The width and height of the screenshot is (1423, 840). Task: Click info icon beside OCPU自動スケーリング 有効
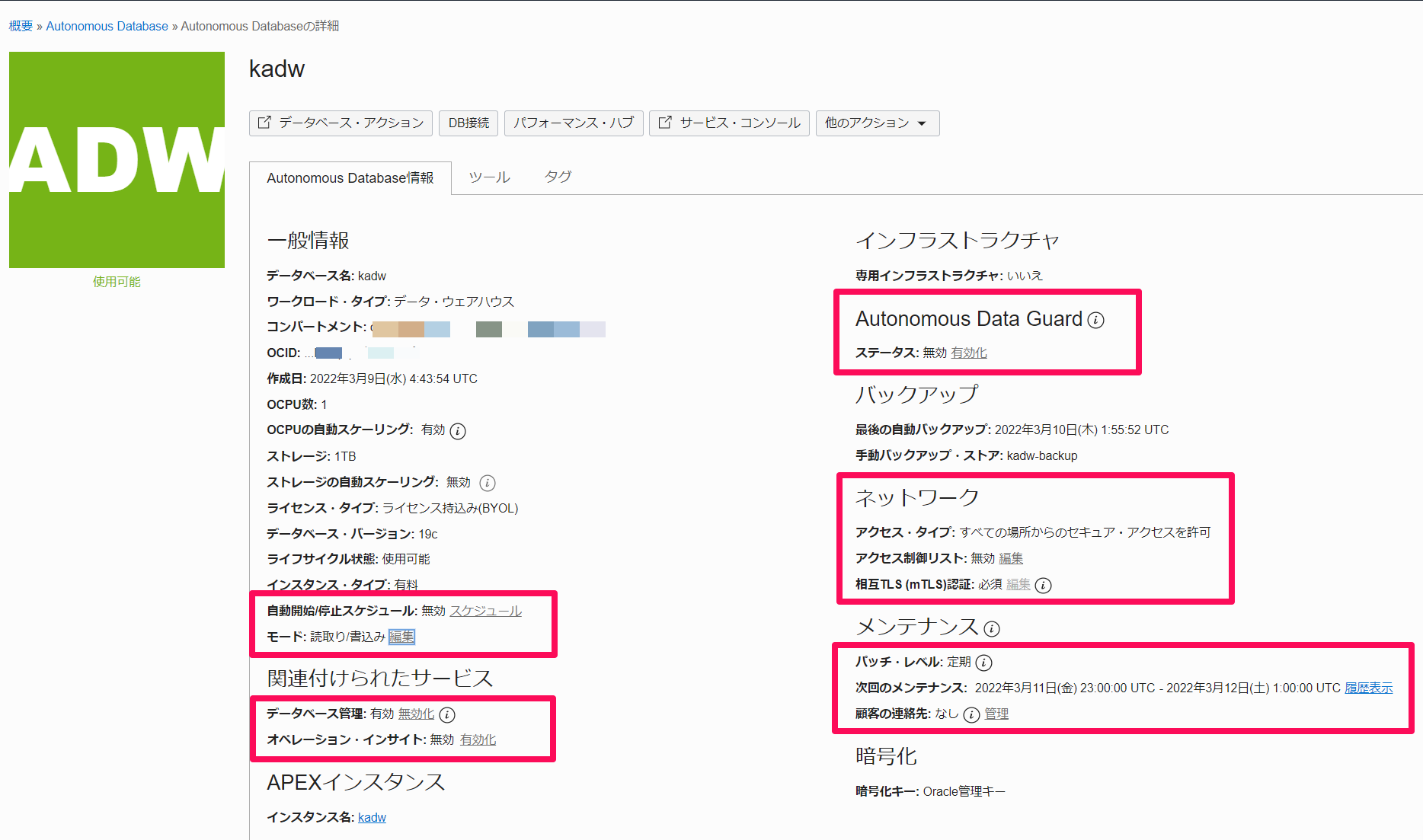pyautogui.click(x=458, y=431)
